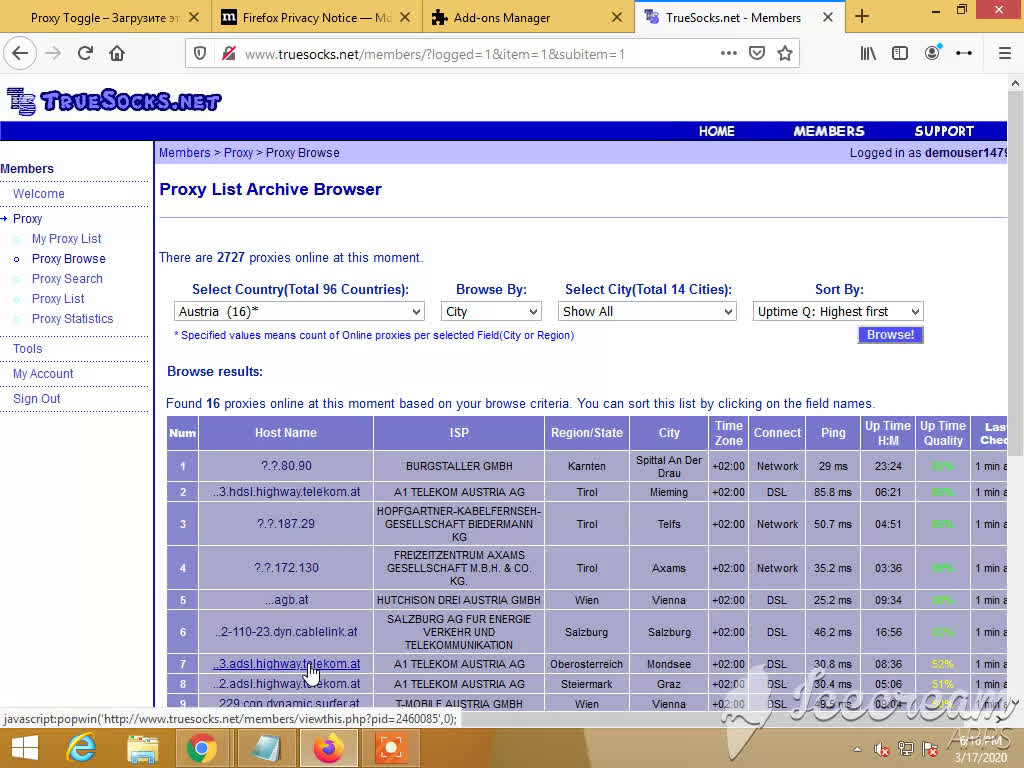Open the Tools sidebar link
Screen dimensions: 1024x768
[x=27, y=349]
